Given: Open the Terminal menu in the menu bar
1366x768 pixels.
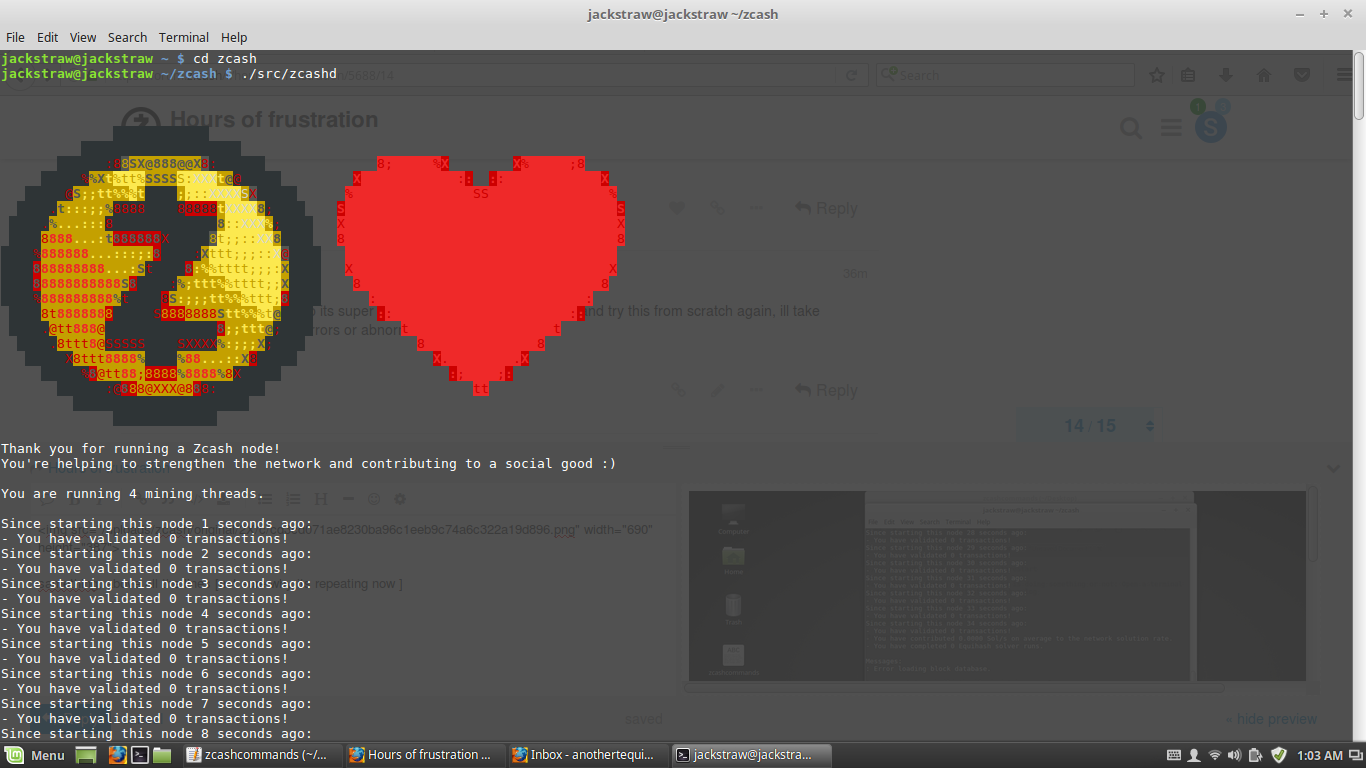Looking at the screenshot, I should (185, 37).
